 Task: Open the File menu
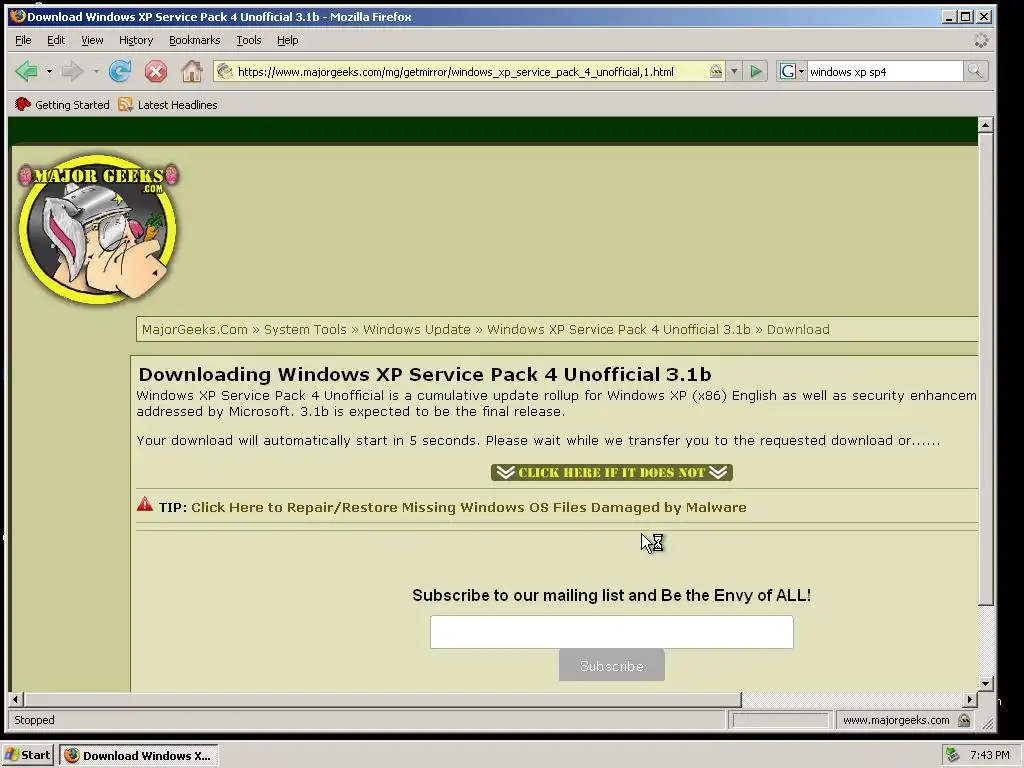pos(23,40)
